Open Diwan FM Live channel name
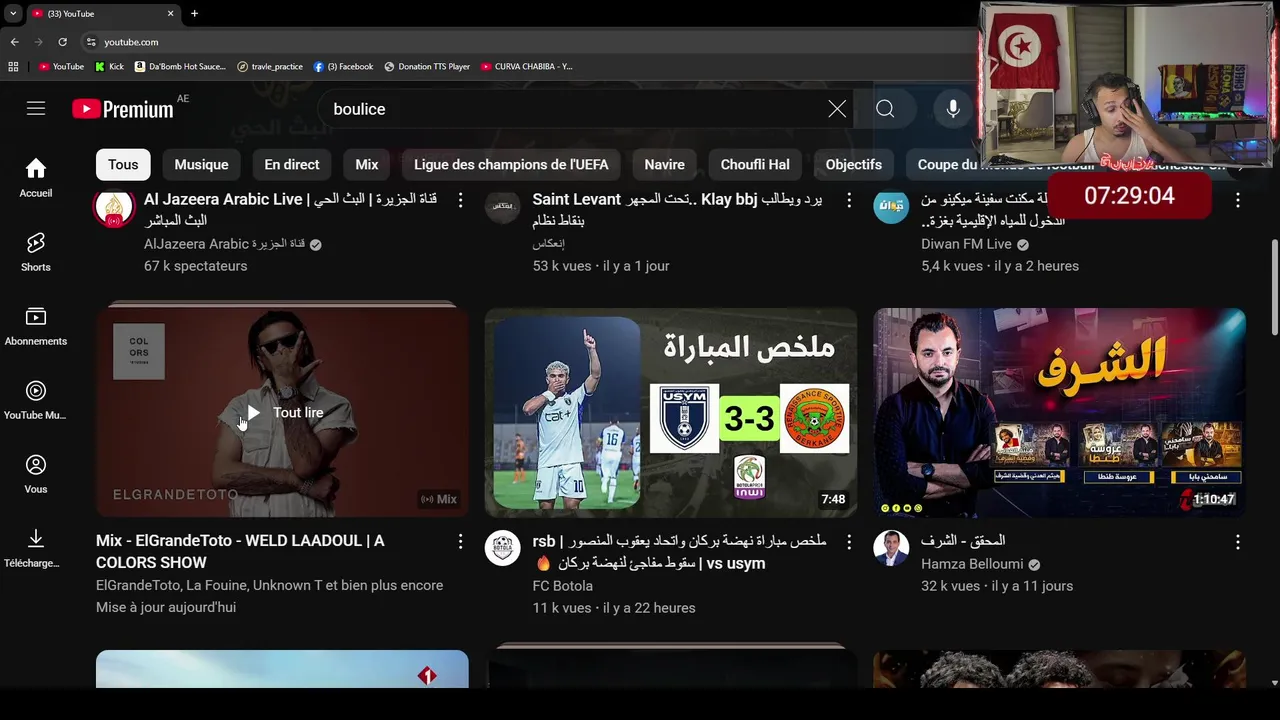The image size is (1280, 720). click(966, 244)
